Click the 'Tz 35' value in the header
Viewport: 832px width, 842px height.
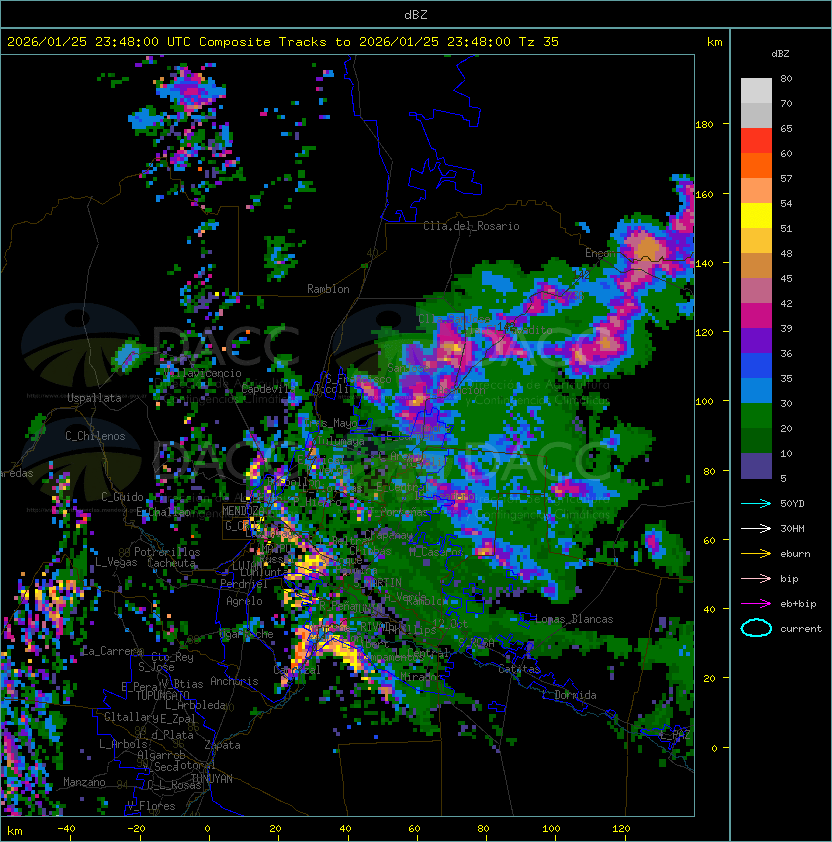[539, 42]
